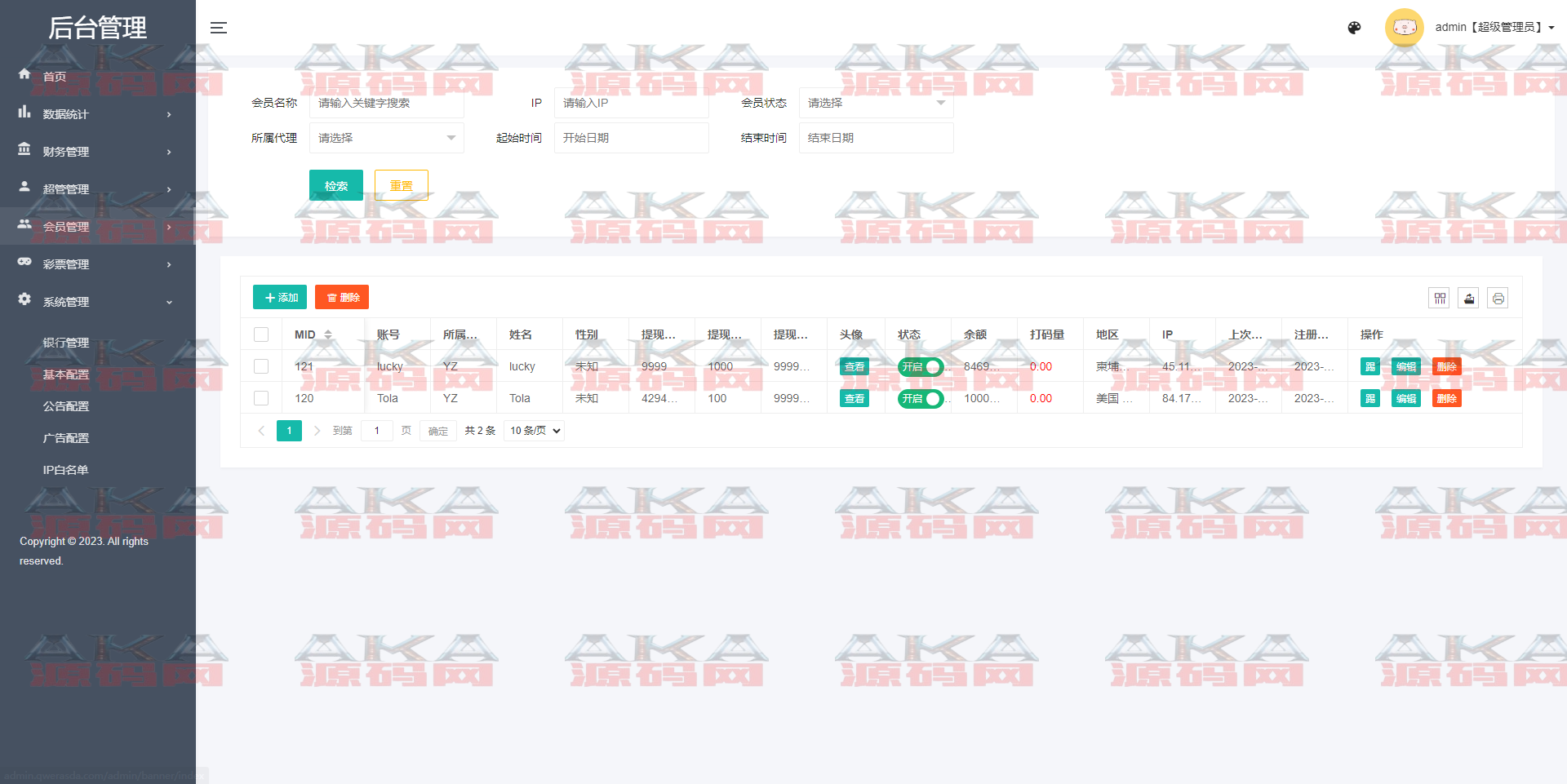Sort by MID column arrow icon
Image resolution: width=1567 pixels, height=784 pixels.
coord(328,334)
